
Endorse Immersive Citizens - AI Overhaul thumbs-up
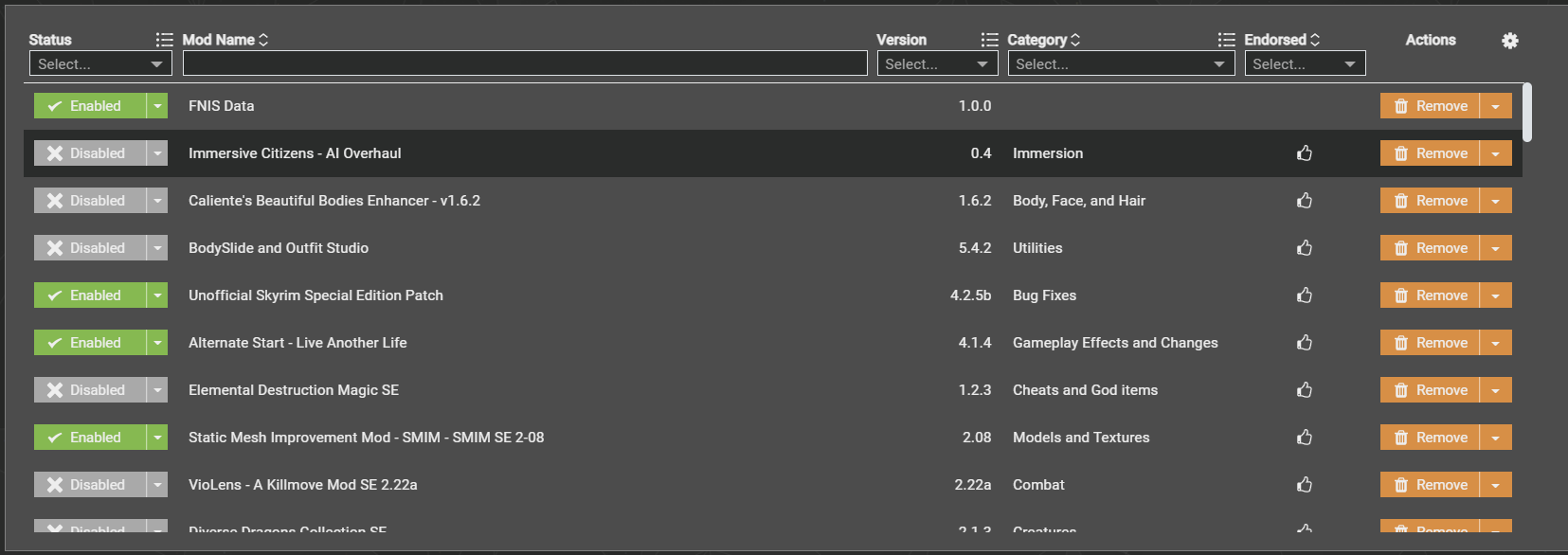1305,152
